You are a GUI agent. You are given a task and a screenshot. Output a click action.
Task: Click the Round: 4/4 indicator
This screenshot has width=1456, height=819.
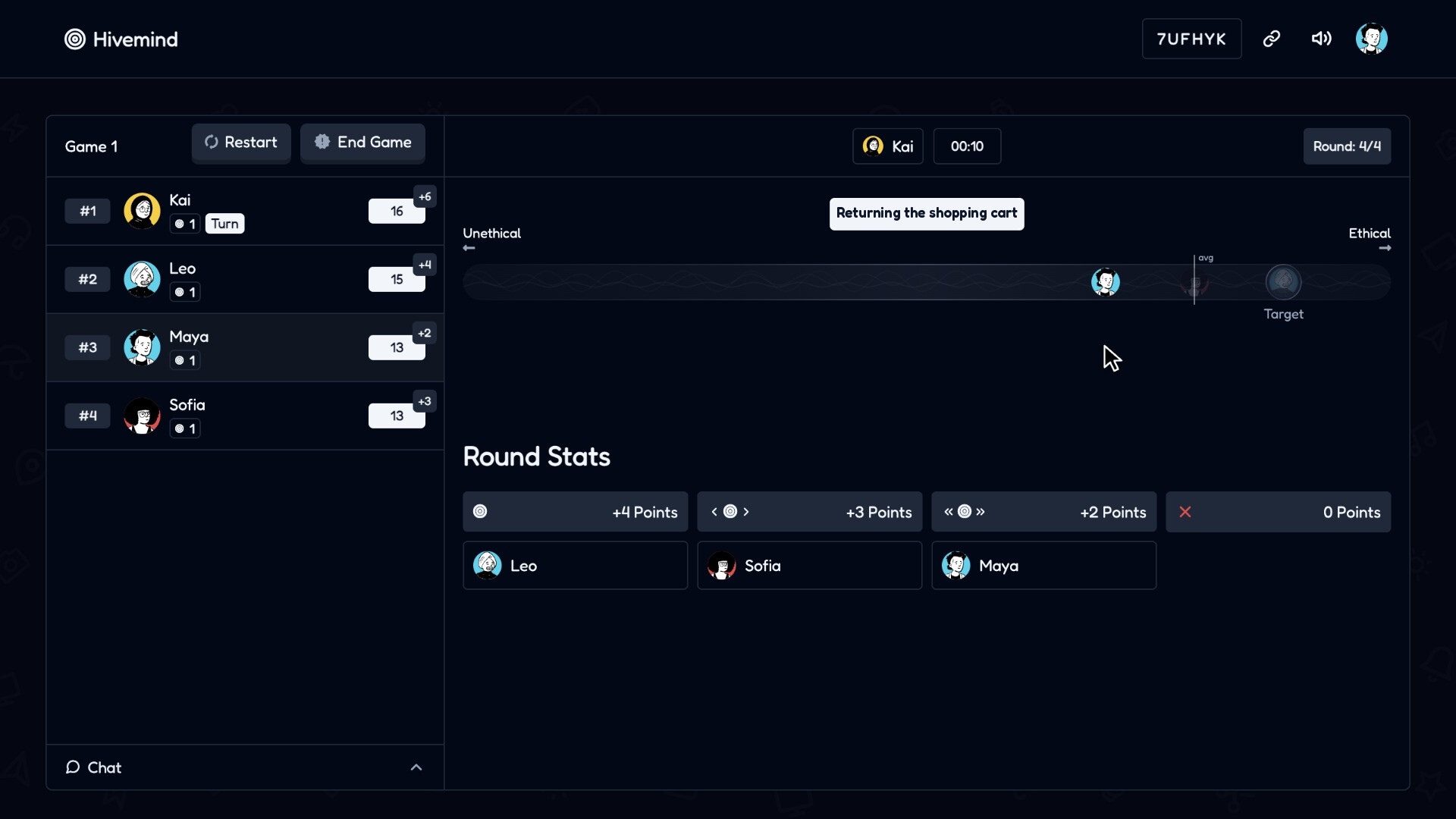[x=1347, y=146]
